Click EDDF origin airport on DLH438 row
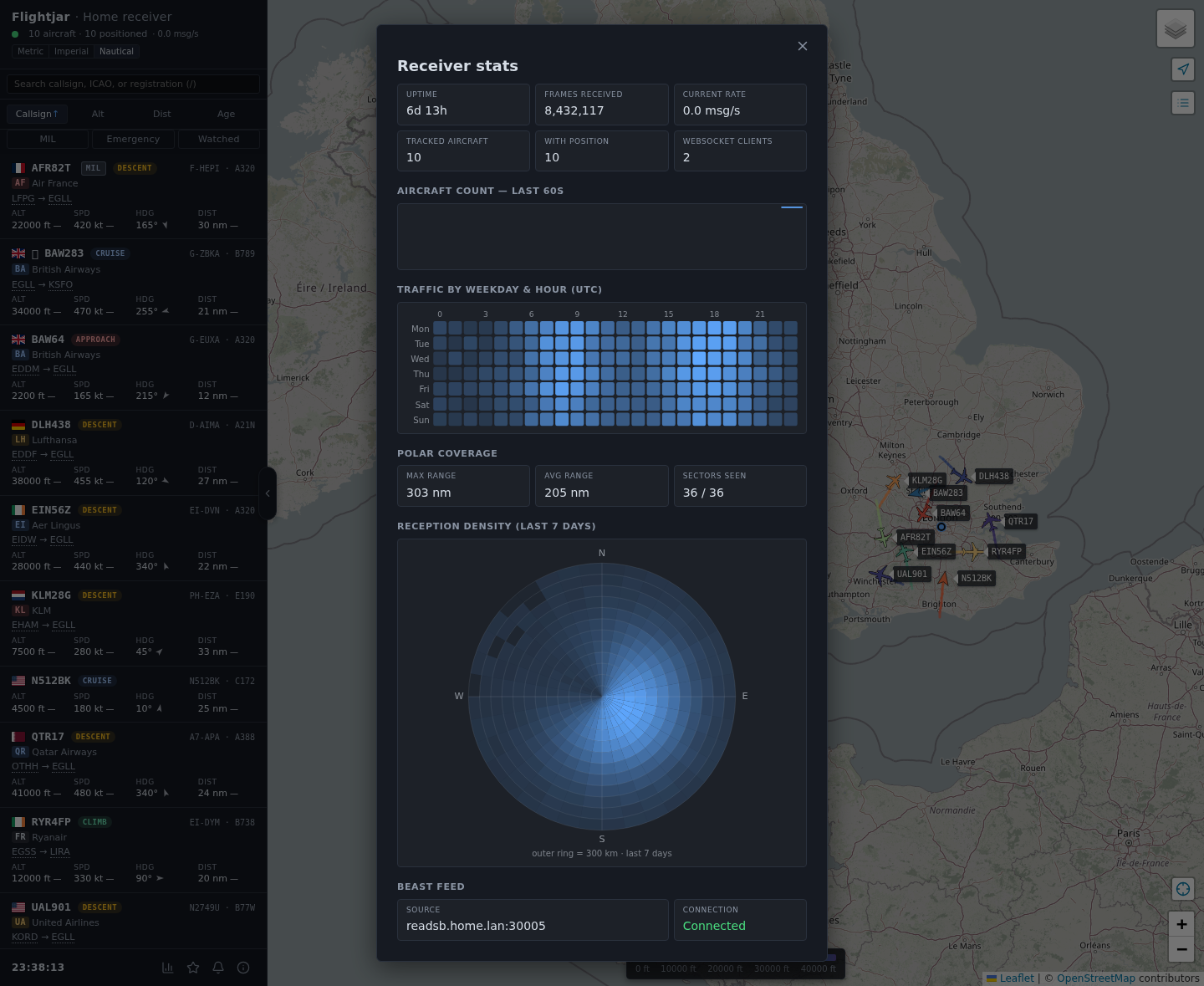The image size is (1204, 986). (x=24, y=454)
